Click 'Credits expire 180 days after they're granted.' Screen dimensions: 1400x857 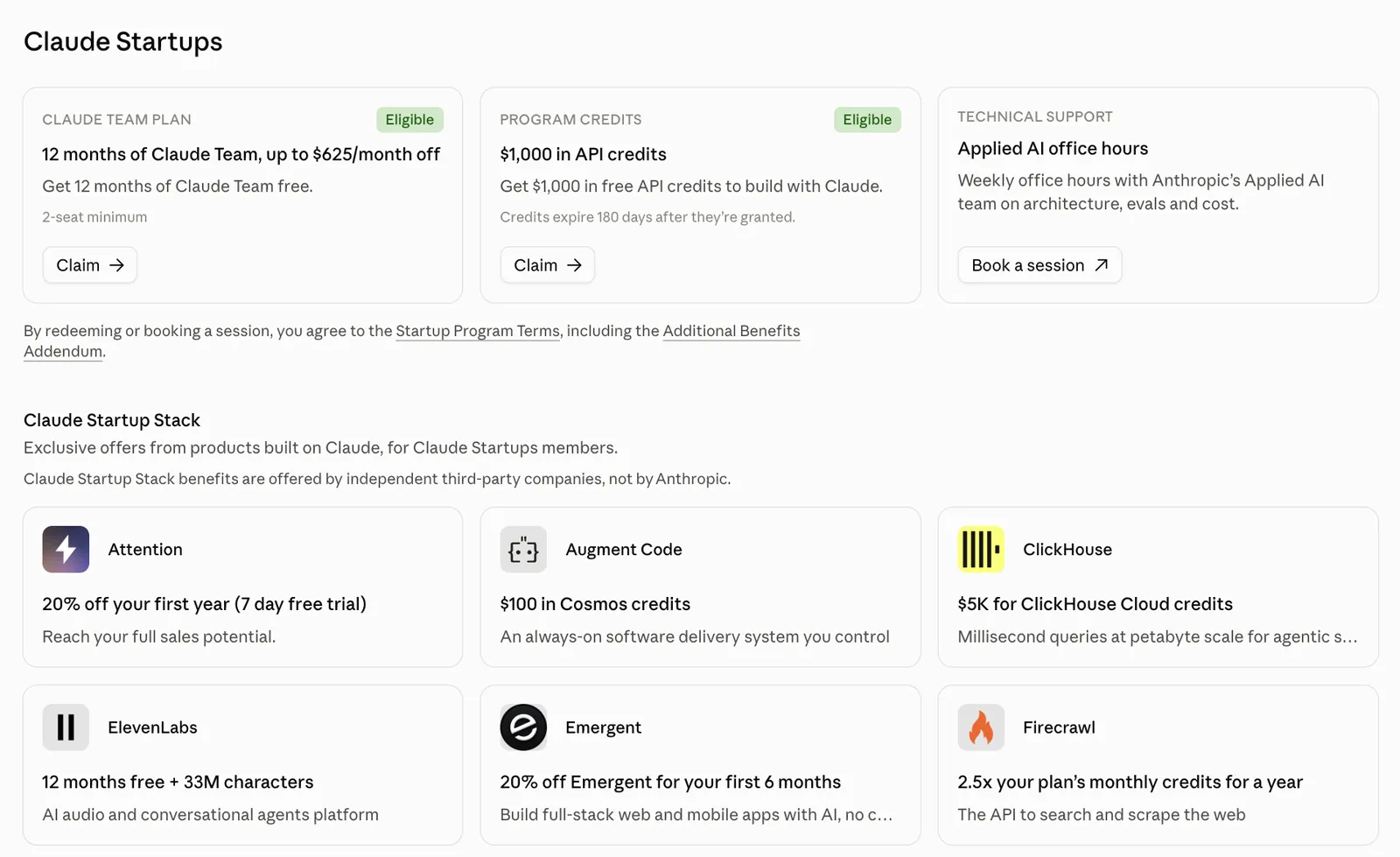click(647, 217)
